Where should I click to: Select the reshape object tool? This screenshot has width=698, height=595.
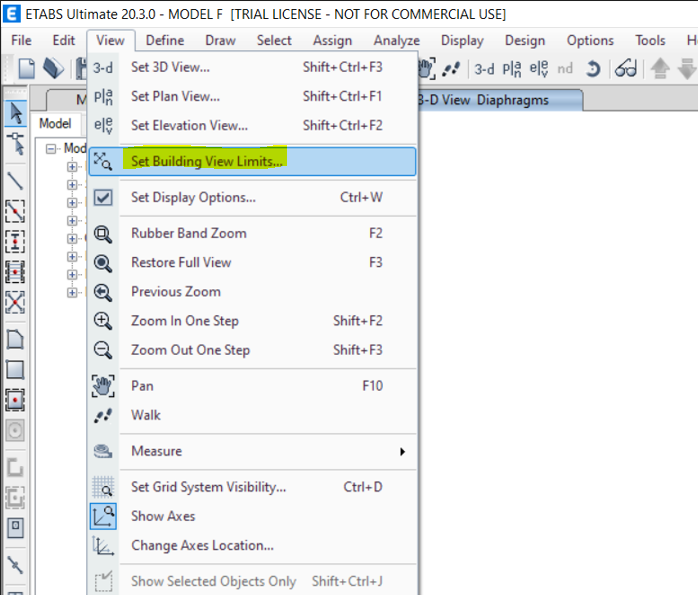pyautogui.click(x=16, y=144)
